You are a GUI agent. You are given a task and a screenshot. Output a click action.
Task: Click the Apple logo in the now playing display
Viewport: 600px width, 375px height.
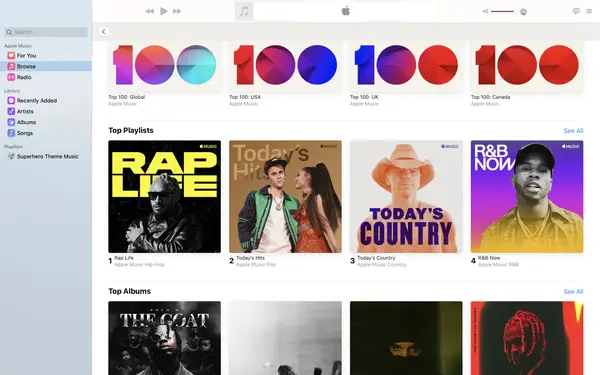(x=346, y=11)
